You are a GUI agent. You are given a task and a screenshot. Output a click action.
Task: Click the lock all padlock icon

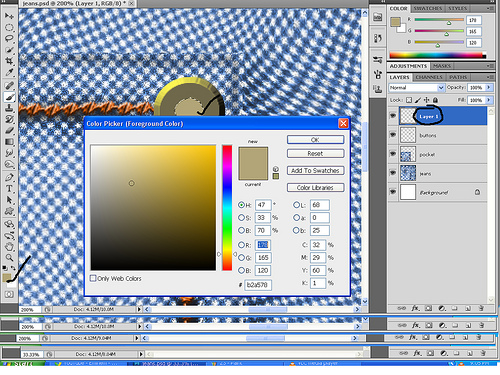click(x=435, y=100)
